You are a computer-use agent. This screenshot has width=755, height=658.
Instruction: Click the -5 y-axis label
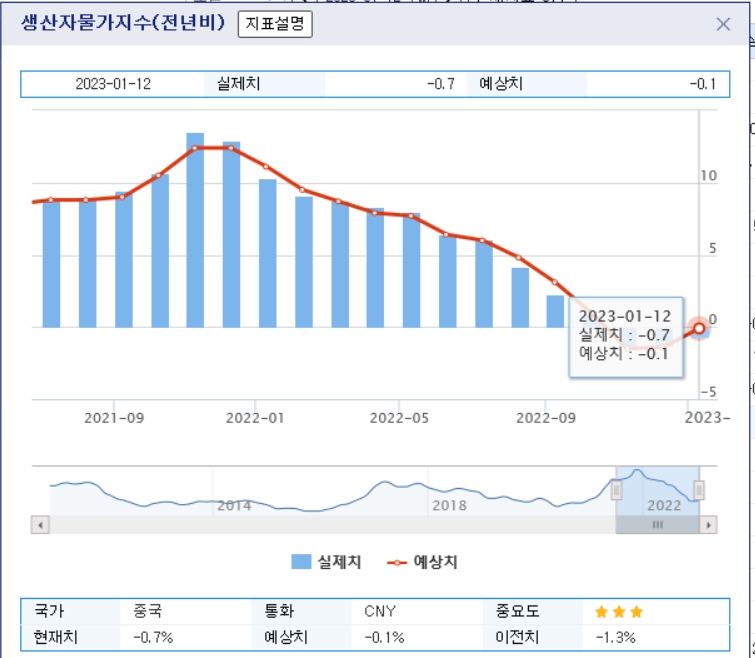[708, 392]
